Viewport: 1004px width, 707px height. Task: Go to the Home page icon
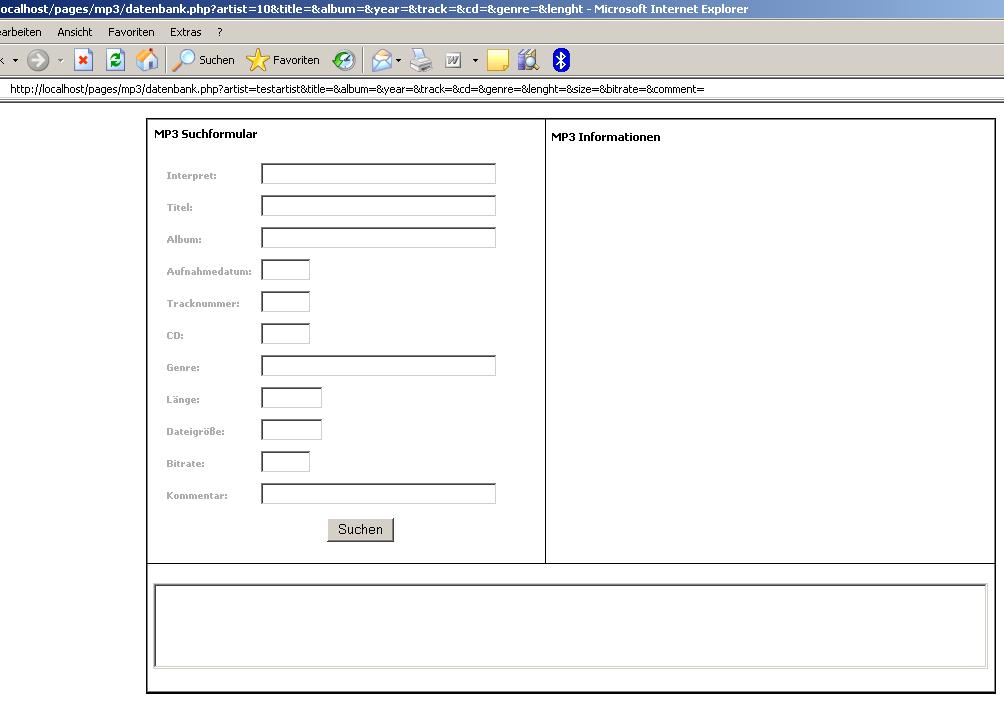point(147,60)
